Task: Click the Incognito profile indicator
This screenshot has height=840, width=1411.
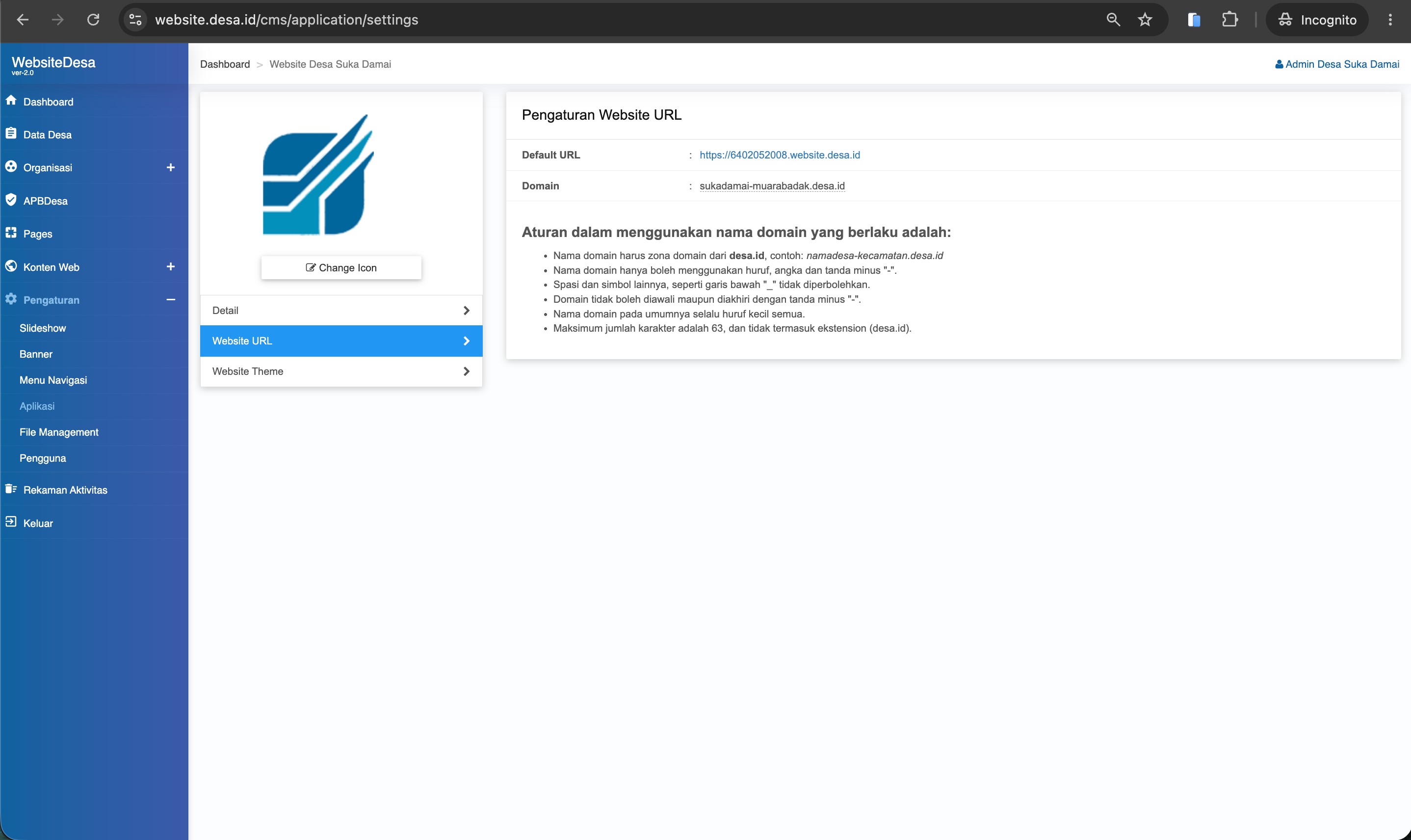Action: point(1317,20)
